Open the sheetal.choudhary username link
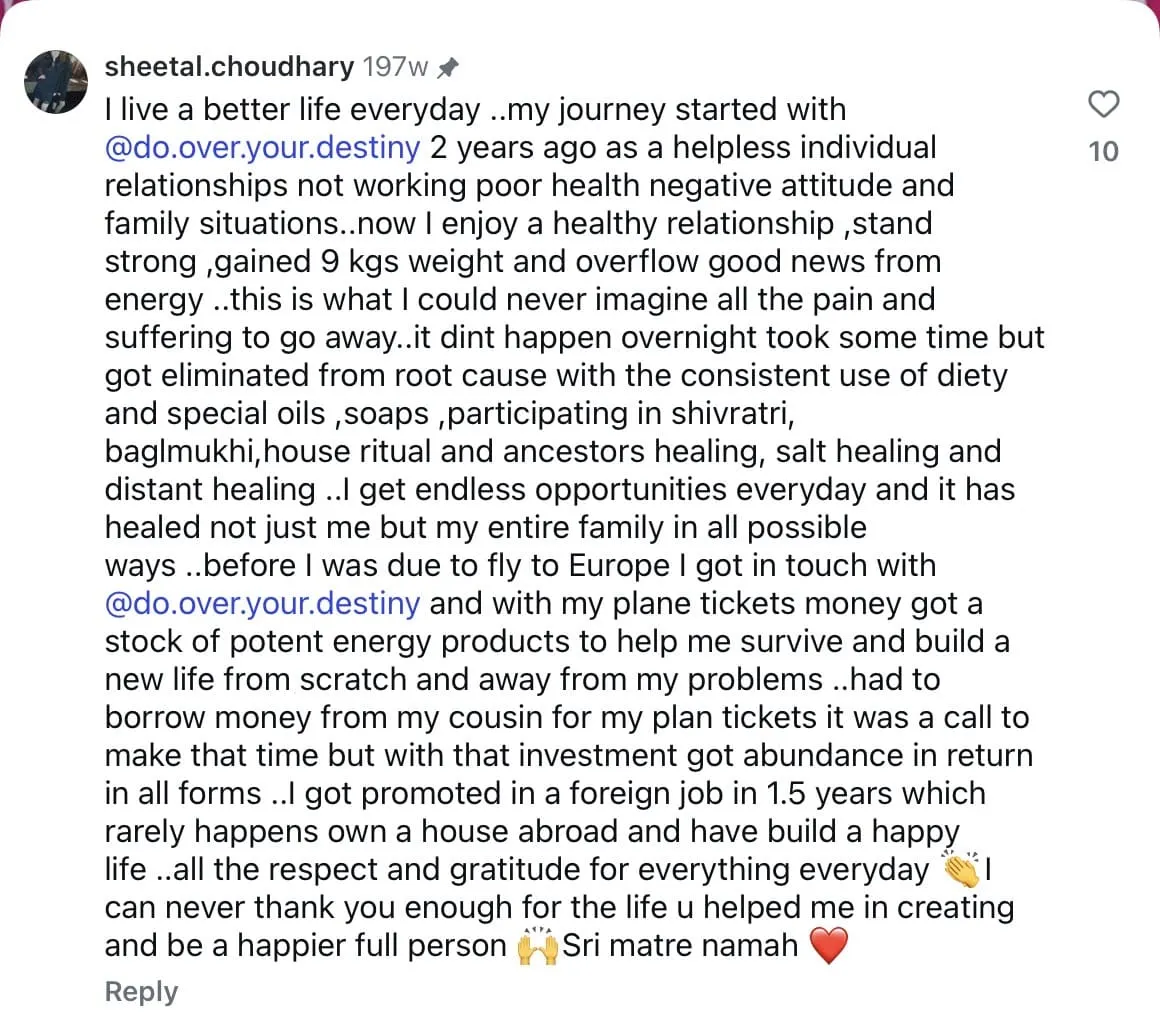The height and width of the screenshot is (1016, 1160). [x=229, y=67]
